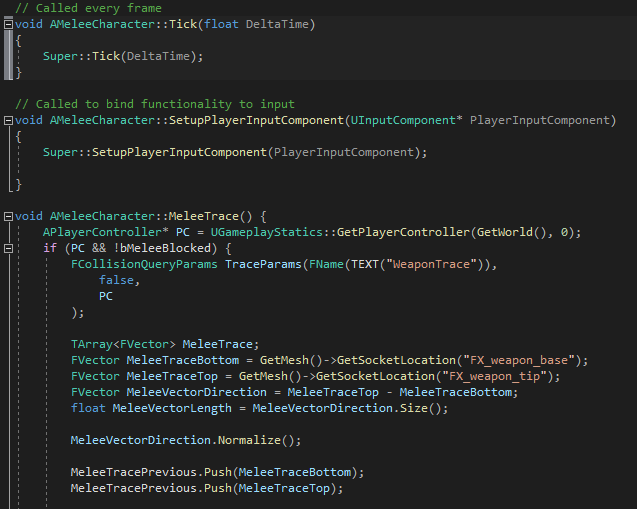Click the "FX_weapon_base" string literal

pyautogui.click(x=518, y=360)
